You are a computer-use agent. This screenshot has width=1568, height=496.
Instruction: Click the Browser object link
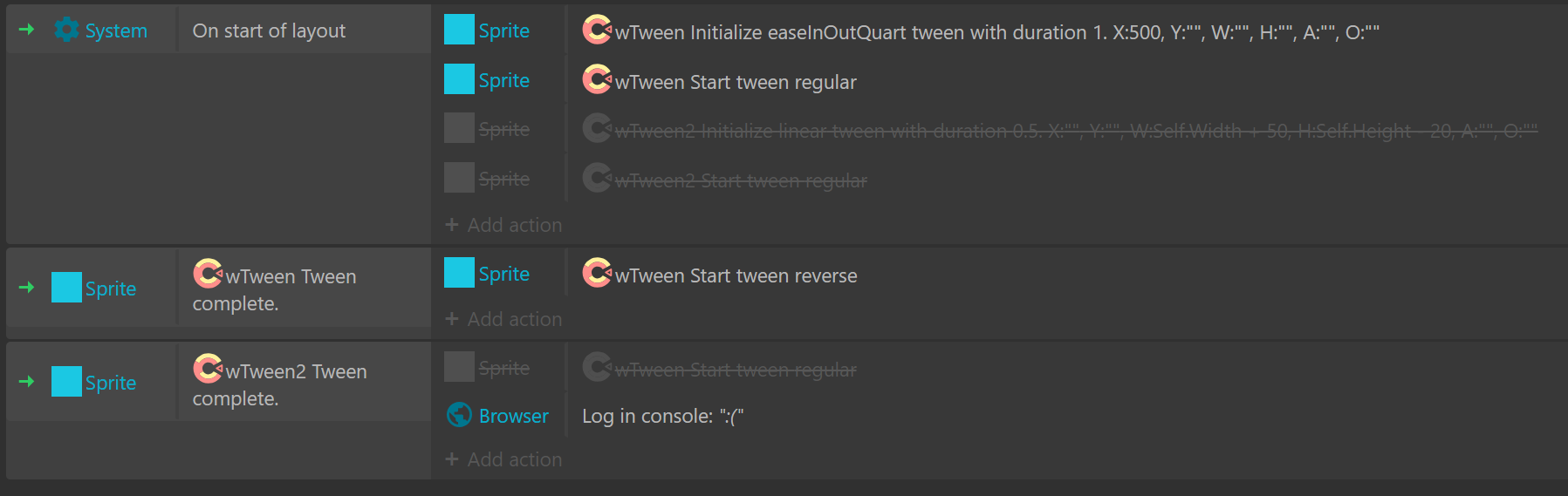coord(514,416)
